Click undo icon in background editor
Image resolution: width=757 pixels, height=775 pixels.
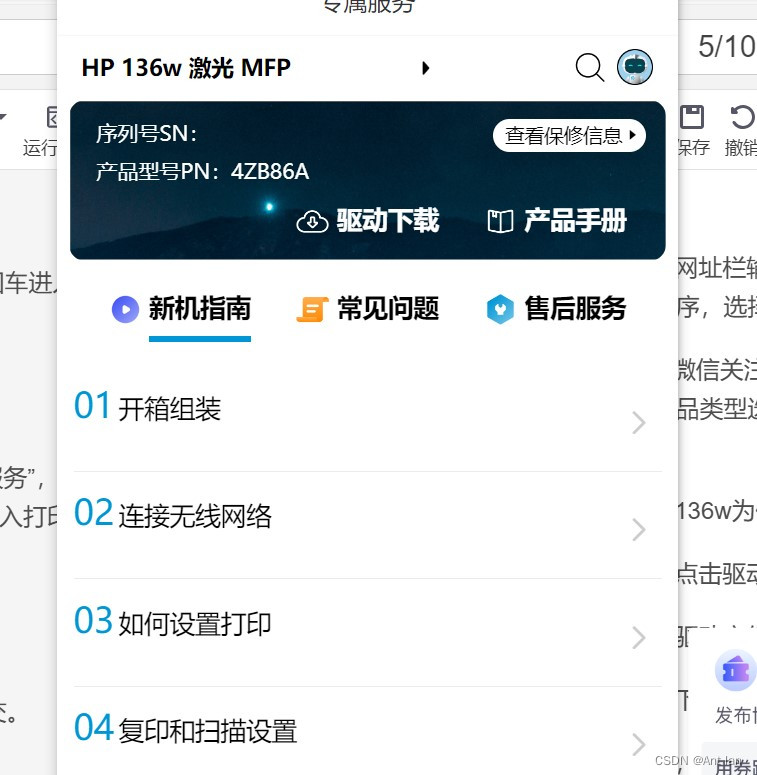(x=743, y=118)
